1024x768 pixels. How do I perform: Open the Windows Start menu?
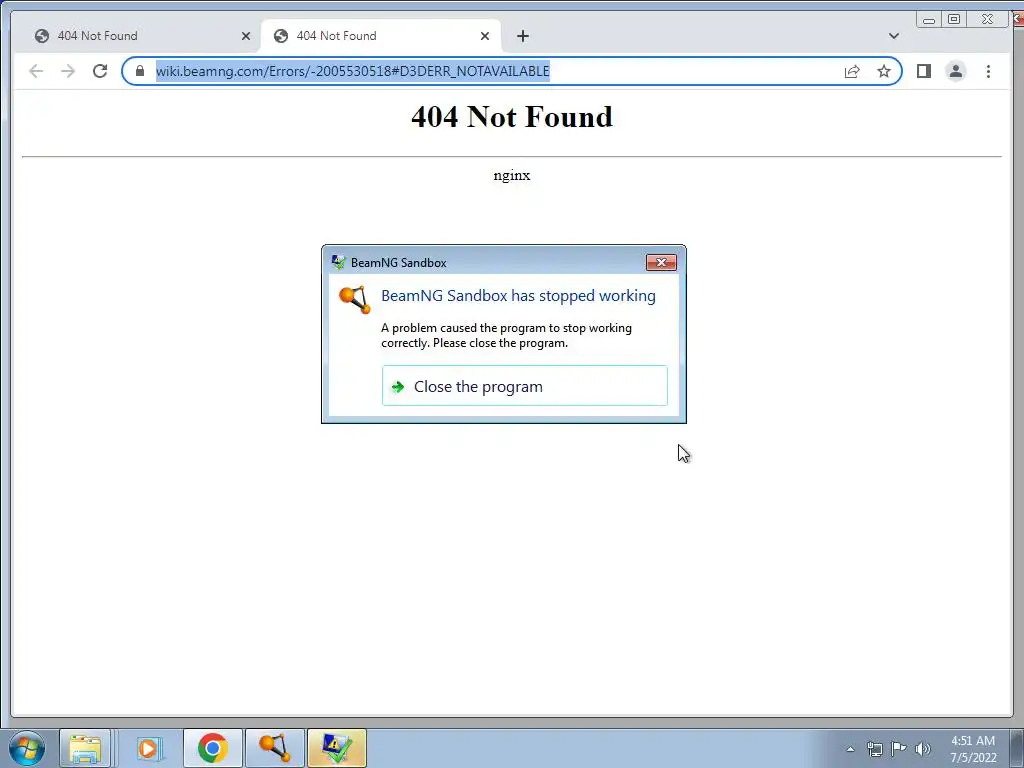pos(27,748)
